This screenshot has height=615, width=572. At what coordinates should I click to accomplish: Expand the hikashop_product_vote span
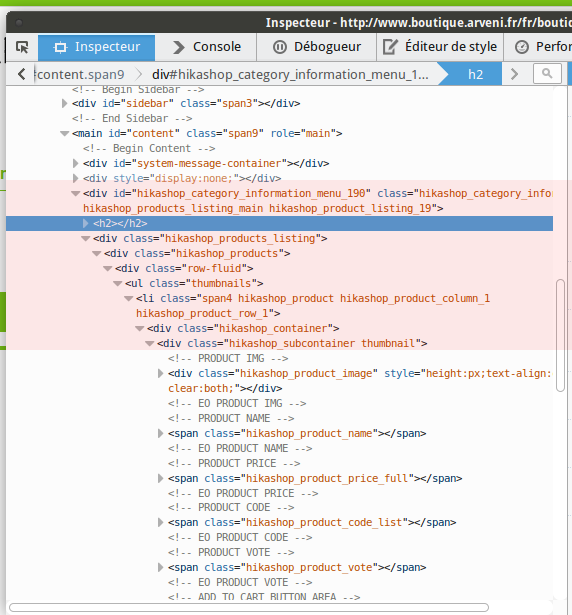160,567
